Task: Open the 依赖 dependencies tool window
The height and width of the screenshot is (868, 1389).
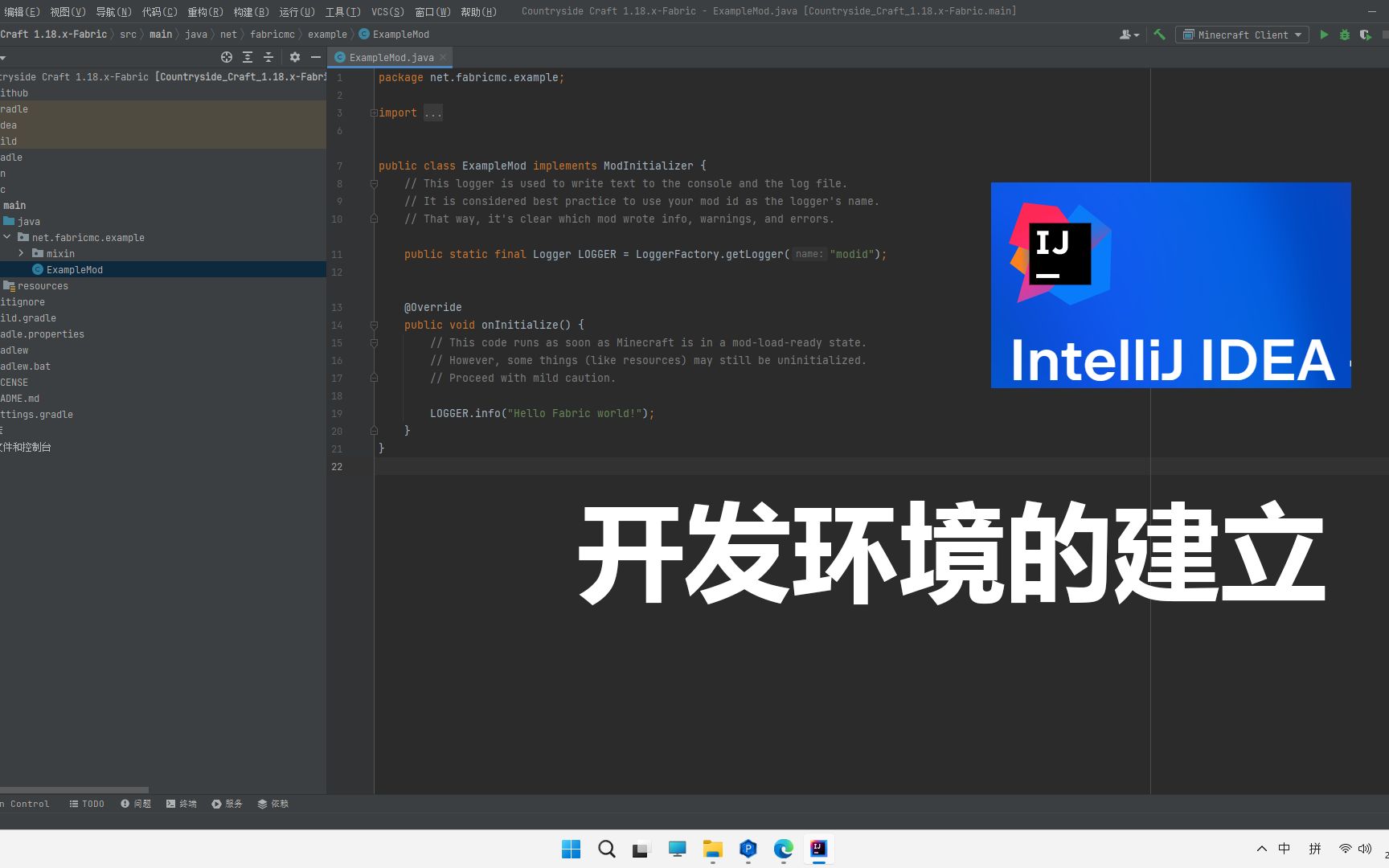Action: tap(272, 804)
